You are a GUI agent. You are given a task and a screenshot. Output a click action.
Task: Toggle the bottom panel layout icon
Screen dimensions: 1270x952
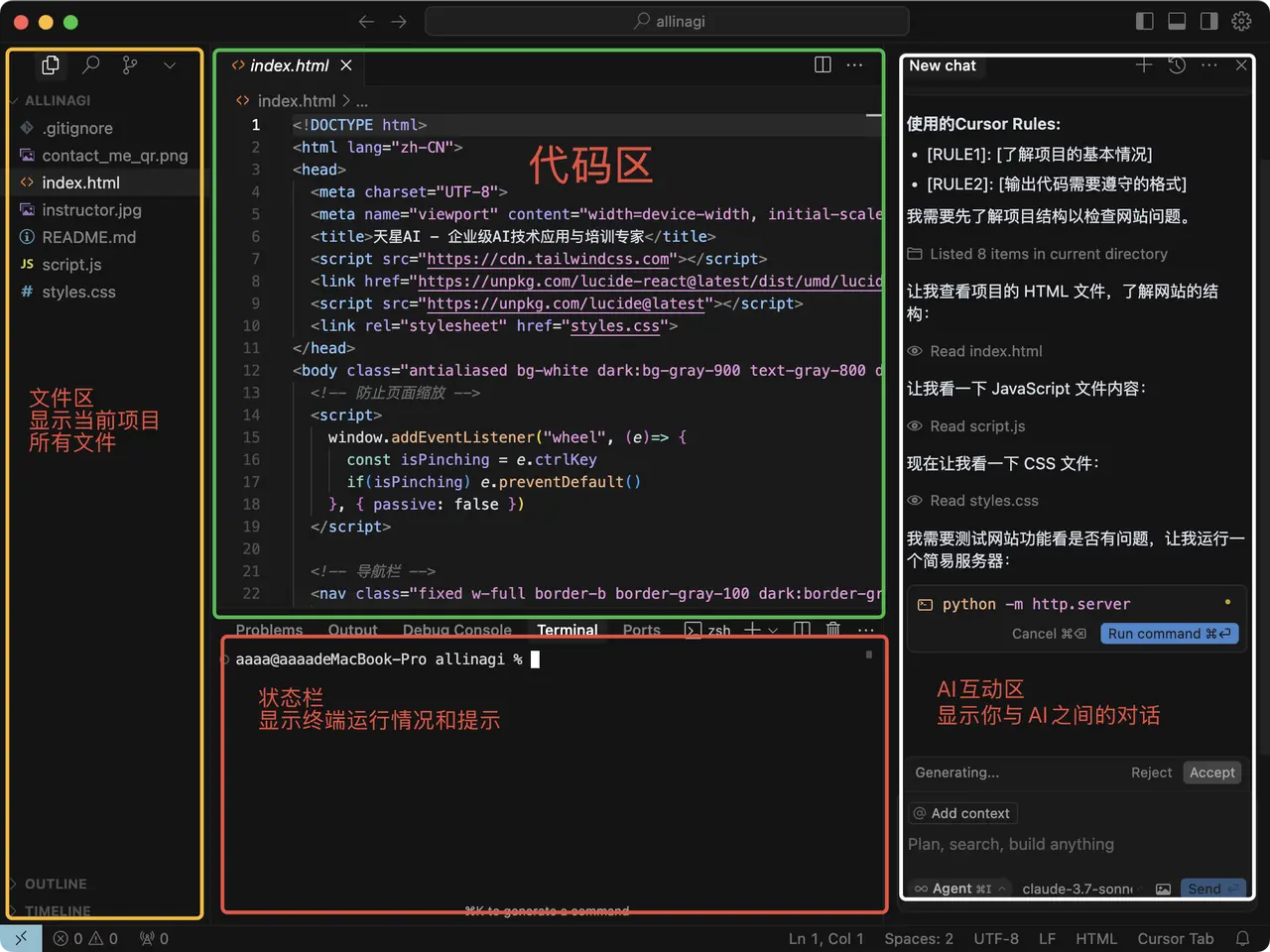point(1177,21)
